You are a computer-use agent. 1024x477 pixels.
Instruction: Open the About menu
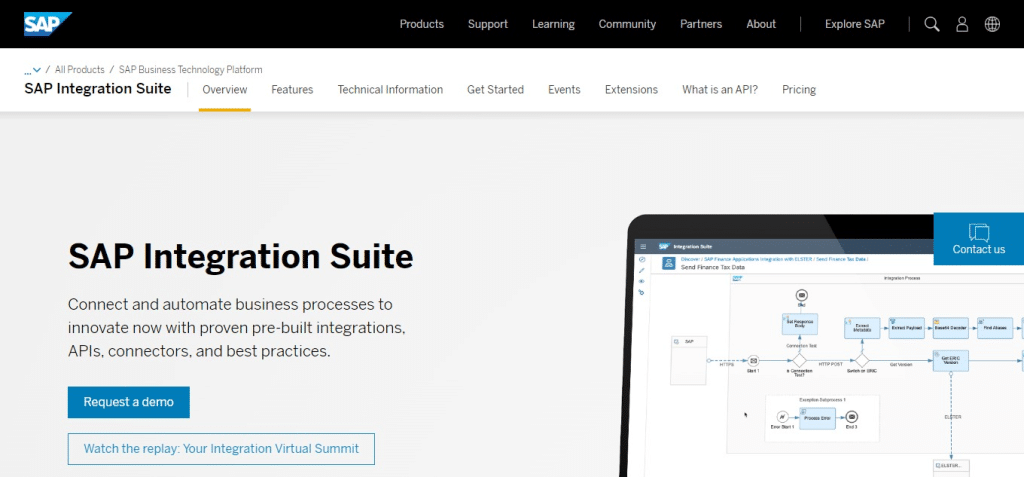tap(761, 24)
